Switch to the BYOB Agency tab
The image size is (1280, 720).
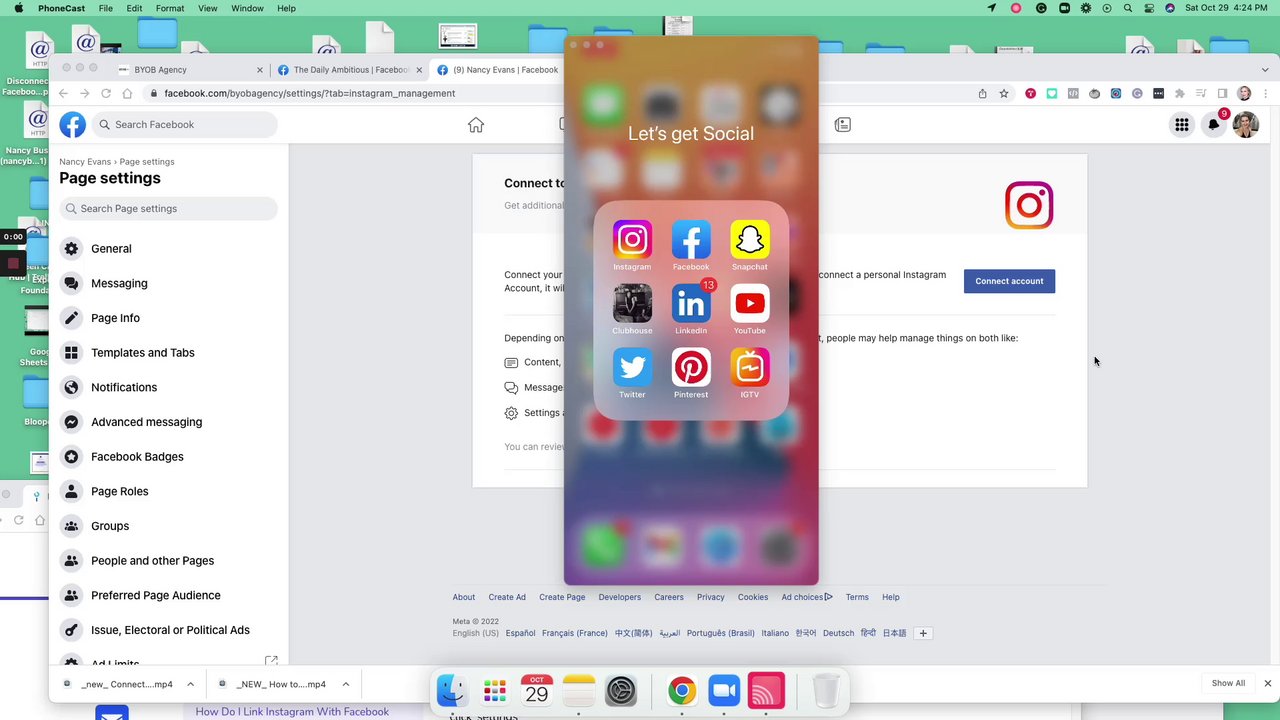pos(190,70)
